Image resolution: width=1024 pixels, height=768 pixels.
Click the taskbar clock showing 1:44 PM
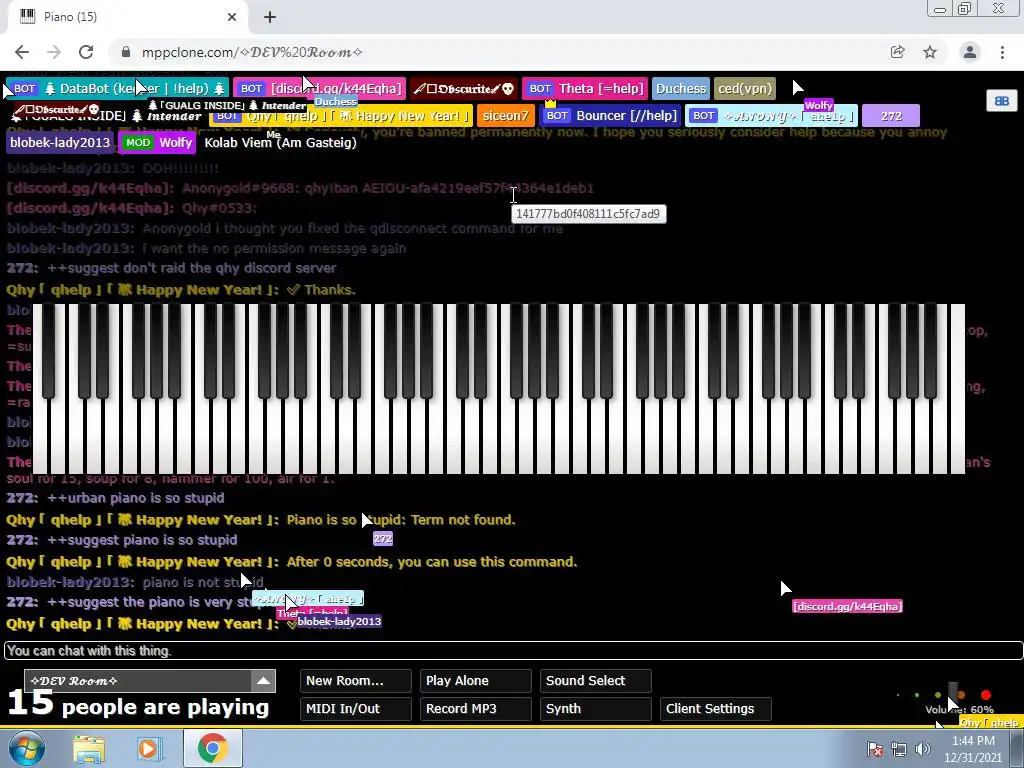pos(973,749)
